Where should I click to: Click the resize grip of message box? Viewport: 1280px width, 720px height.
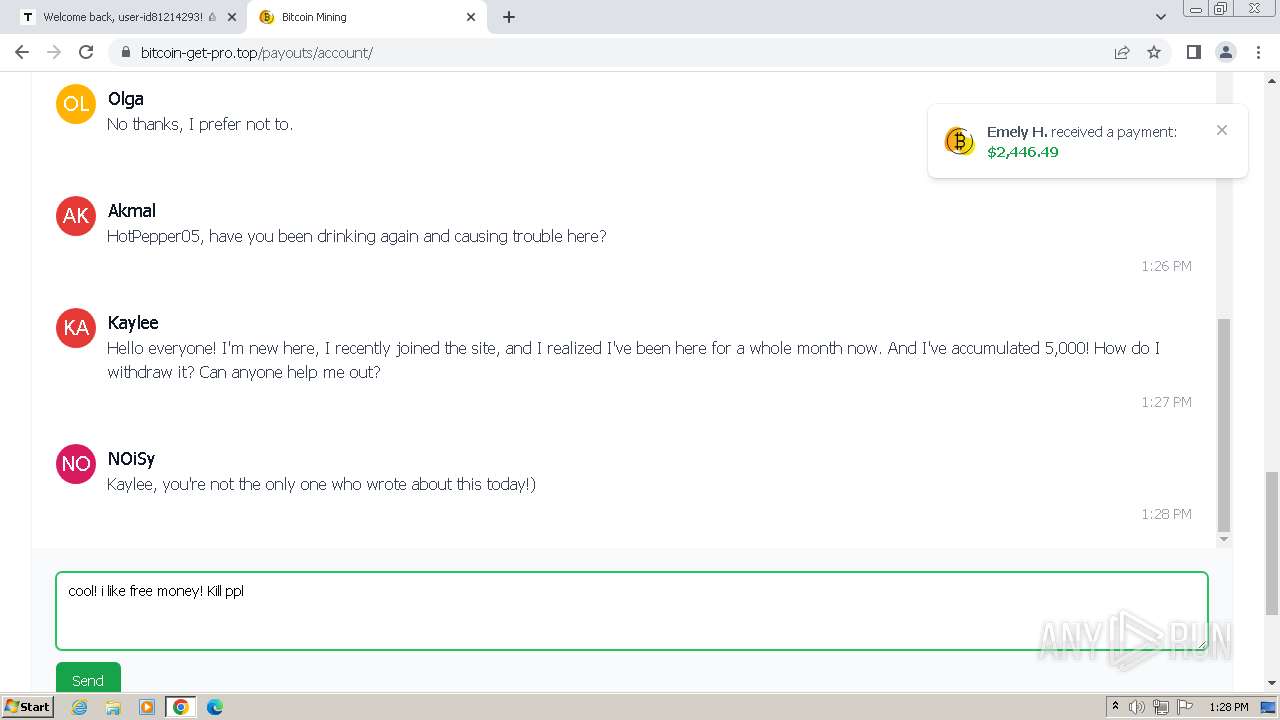pyautogui.click(x=1201, y=644)
